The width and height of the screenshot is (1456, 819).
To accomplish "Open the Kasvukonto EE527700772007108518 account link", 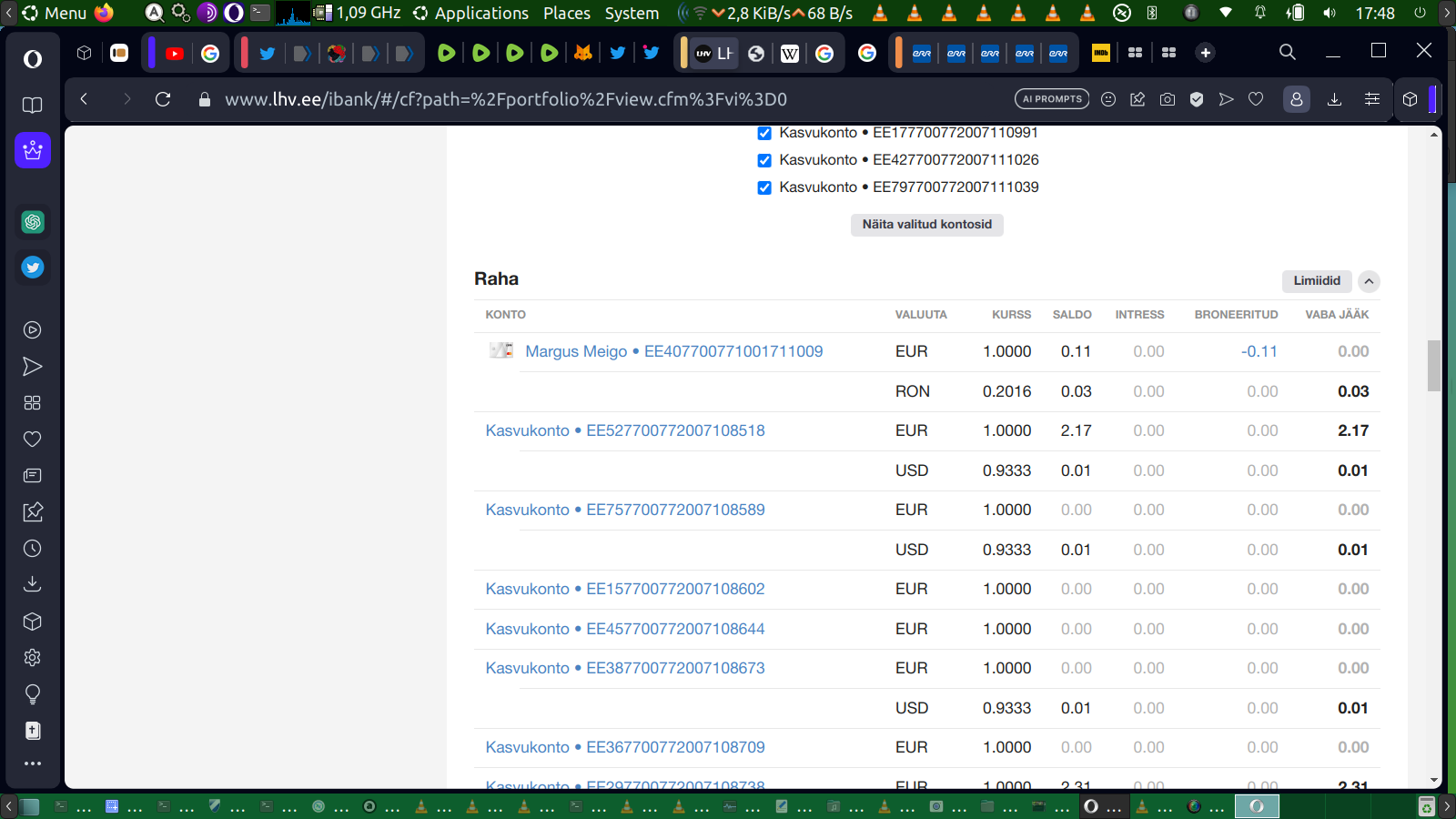I will 624,430.
